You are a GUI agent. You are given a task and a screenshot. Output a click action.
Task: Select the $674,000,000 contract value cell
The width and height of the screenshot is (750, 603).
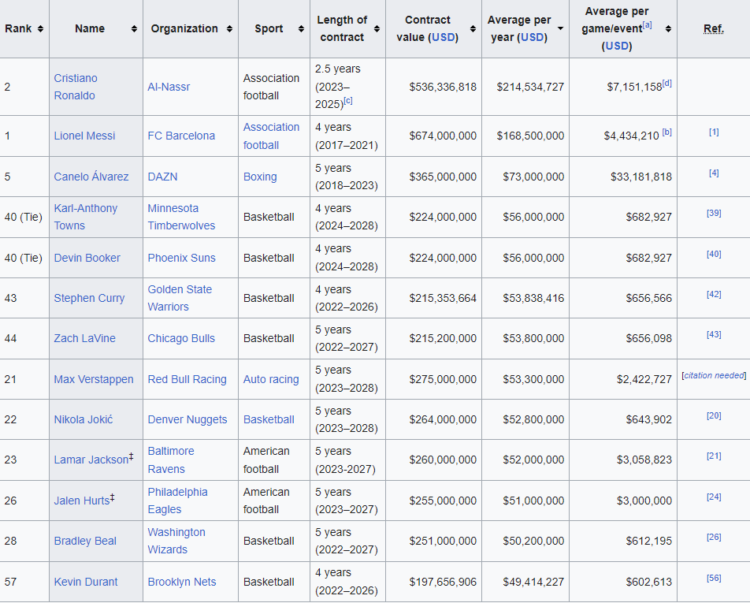point(433,136)
